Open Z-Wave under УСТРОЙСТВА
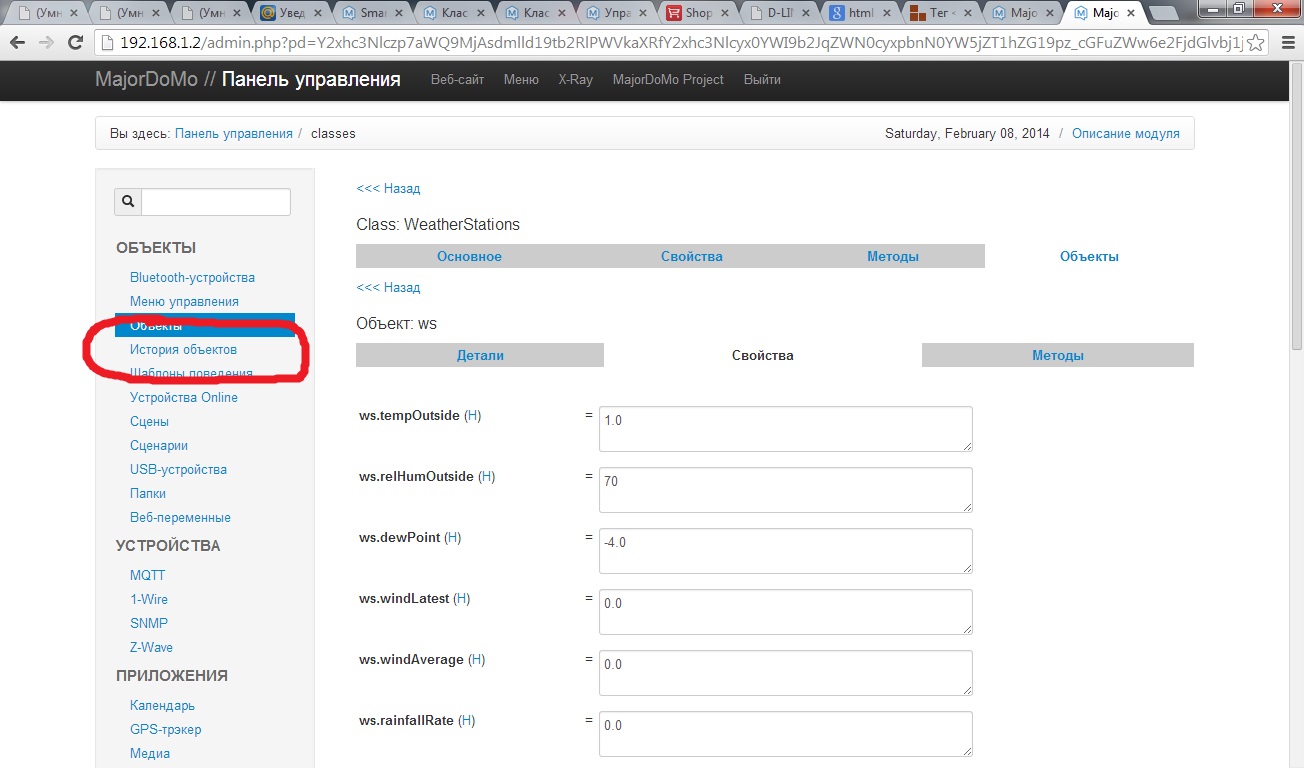1304x768 pixels. (x=151, y=647)
